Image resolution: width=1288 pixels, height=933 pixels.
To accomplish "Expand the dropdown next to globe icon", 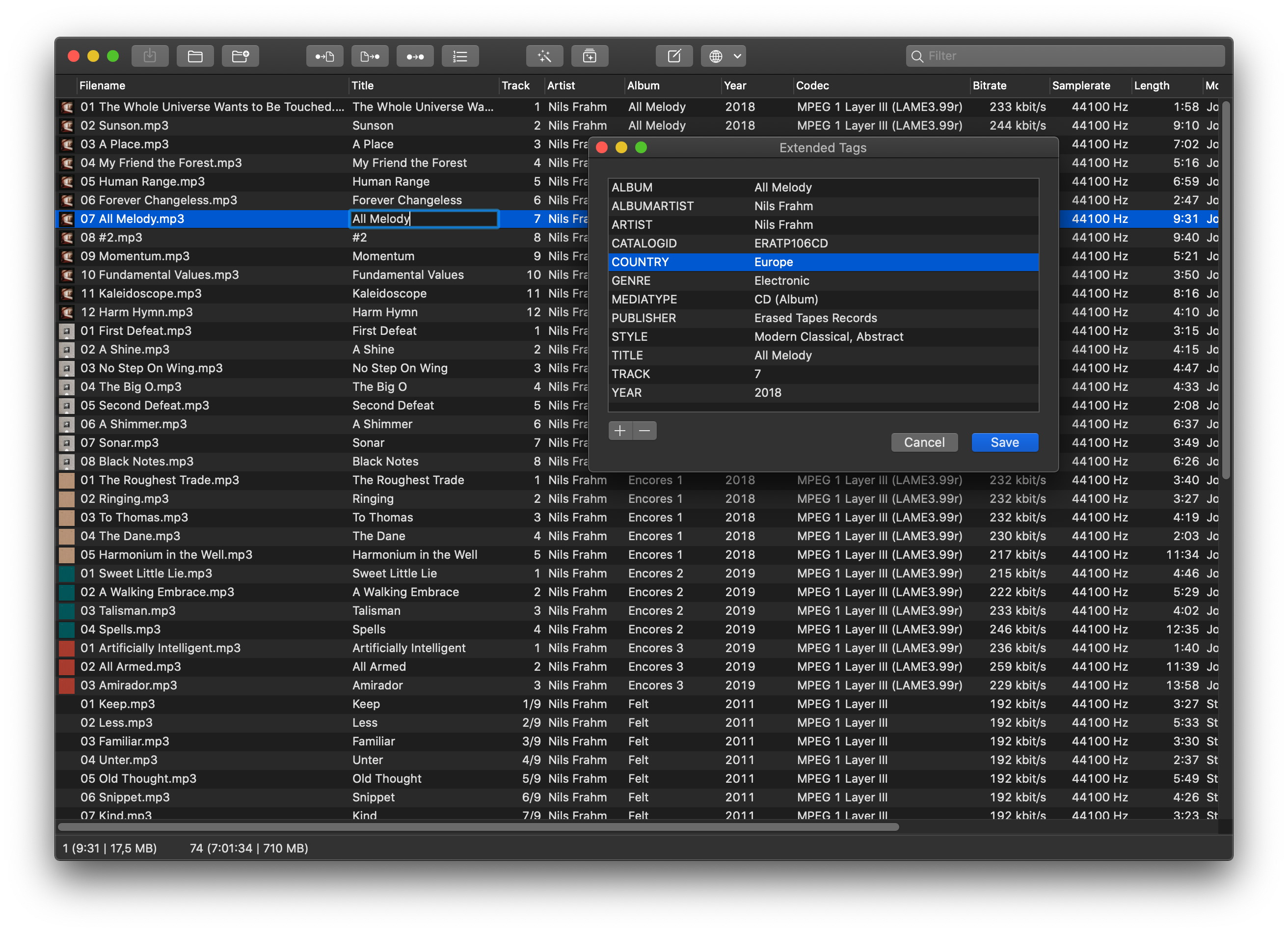I will pyautogui.click(x=736, y=56).
